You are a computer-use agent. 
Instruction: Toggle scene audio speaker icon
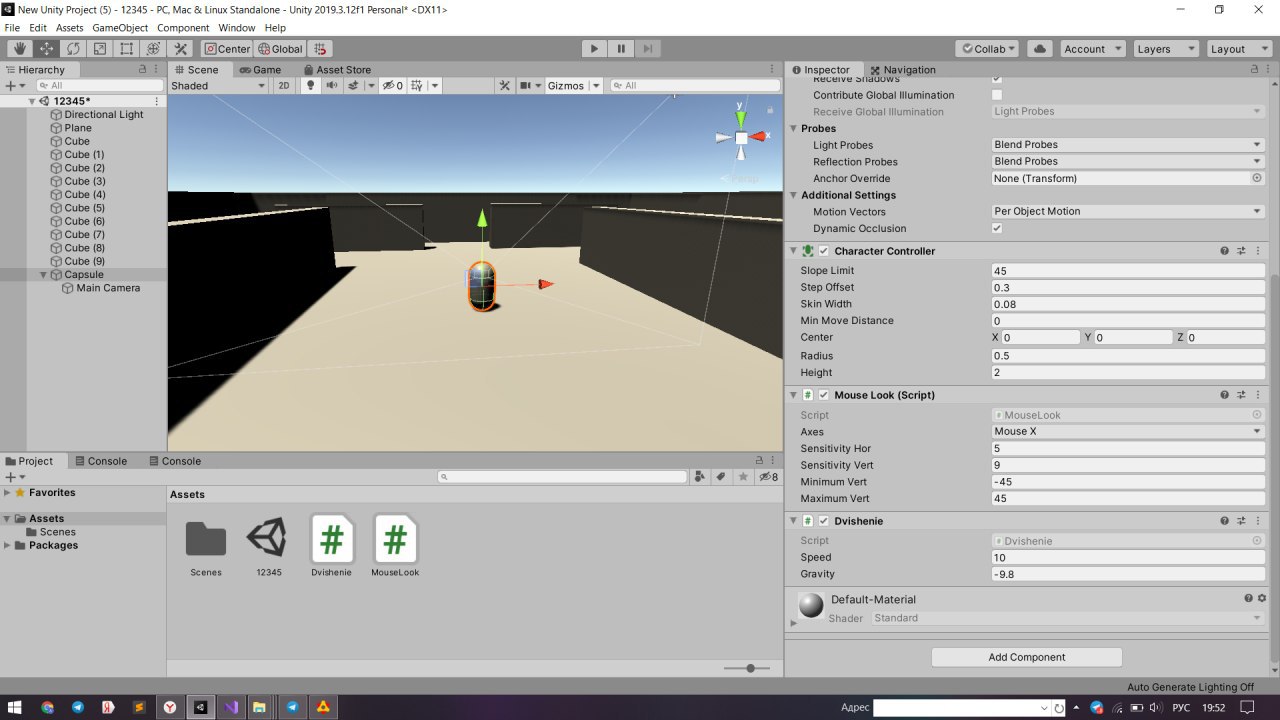(332, 85)
